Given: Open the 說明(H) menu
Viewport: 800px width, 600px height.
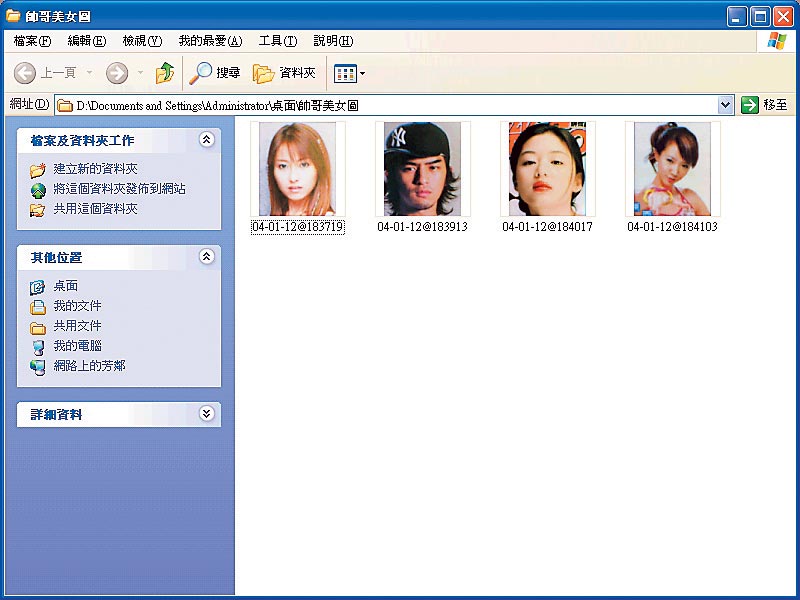Looking at the screenshot, I should 333,41.
